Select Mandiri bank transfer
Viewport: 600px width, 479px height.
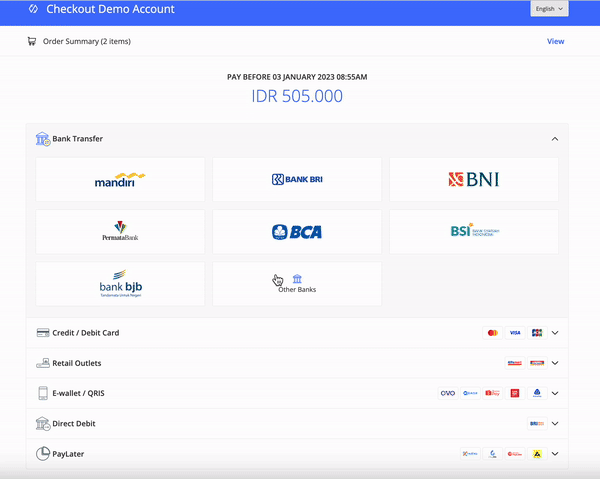pos(120,179)
